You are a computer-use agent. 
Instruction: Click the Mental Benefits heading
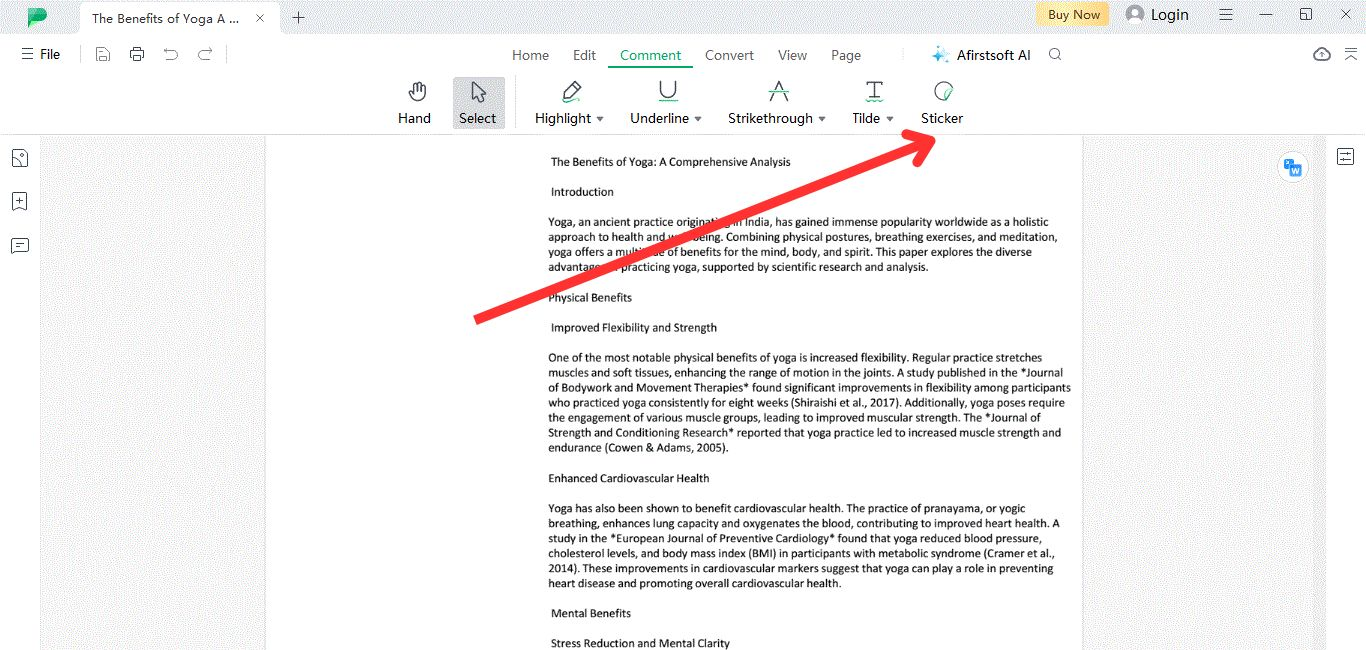pos(591,613)
